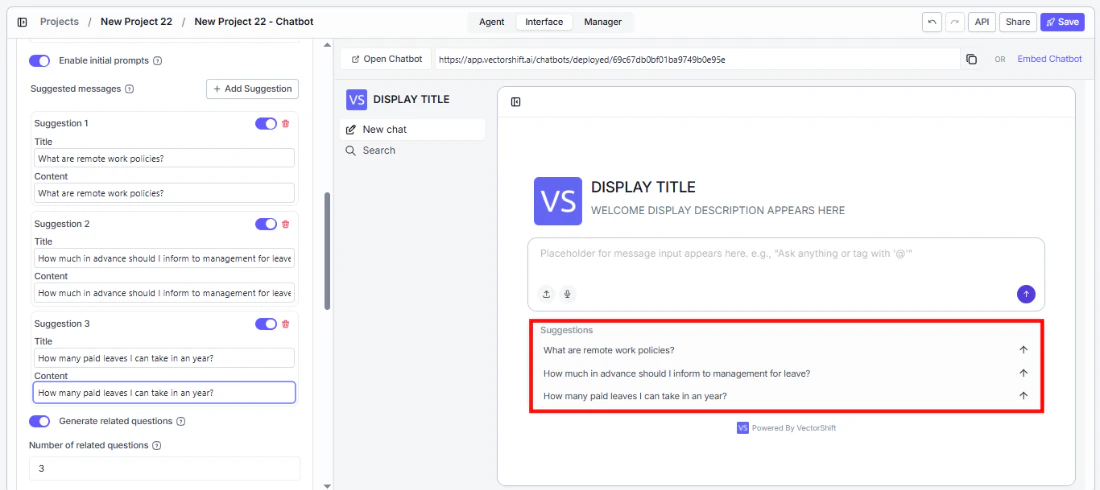Copy the chatbot URL with the copy icon

tap(972, 60)
